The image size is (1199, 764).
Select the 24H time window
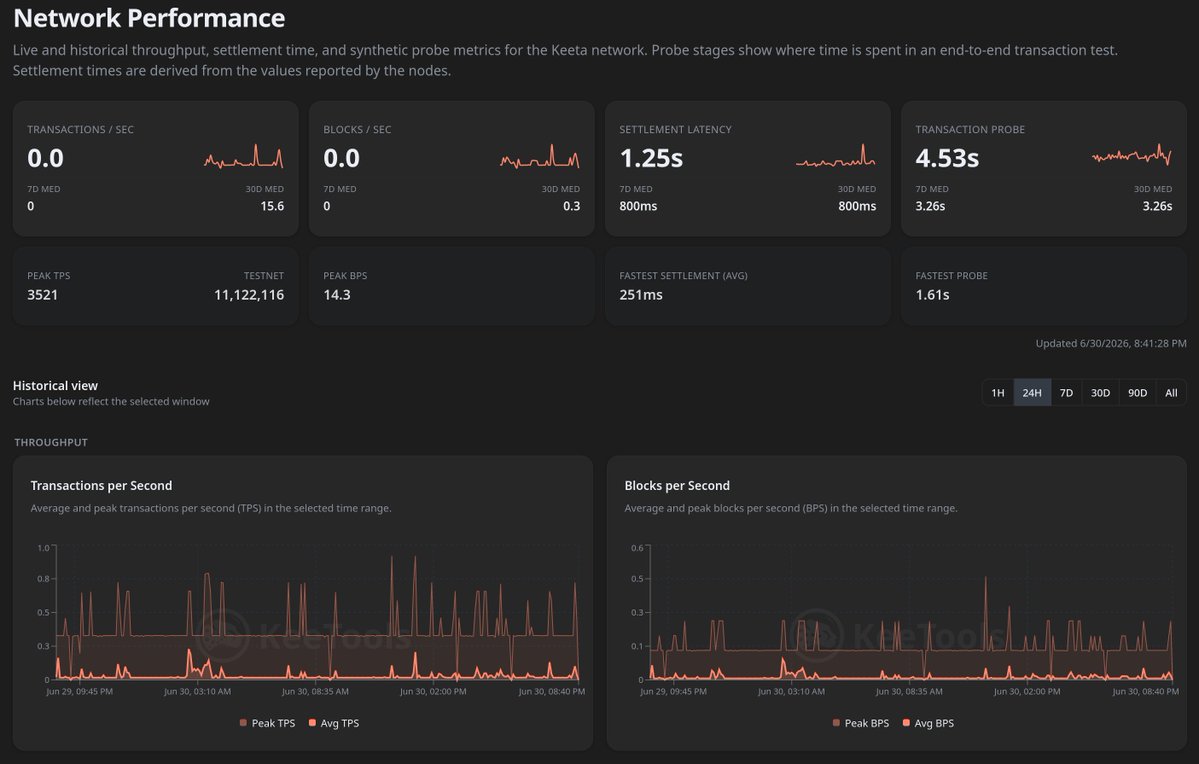[1032, 392]
